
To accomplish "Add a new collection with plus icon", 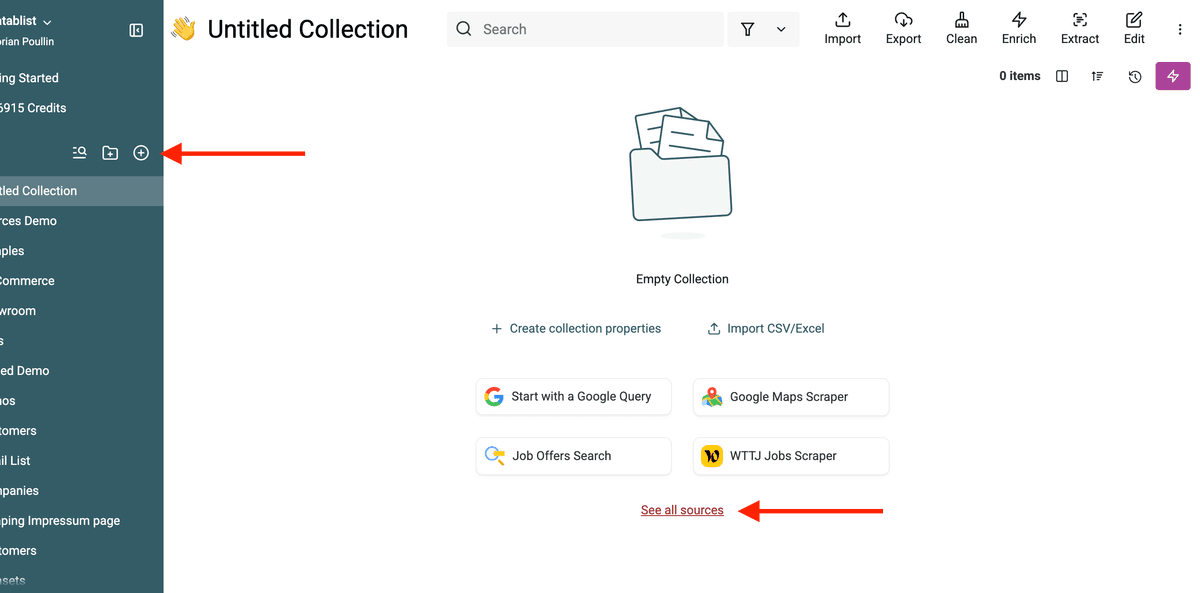I will [141, 153].
